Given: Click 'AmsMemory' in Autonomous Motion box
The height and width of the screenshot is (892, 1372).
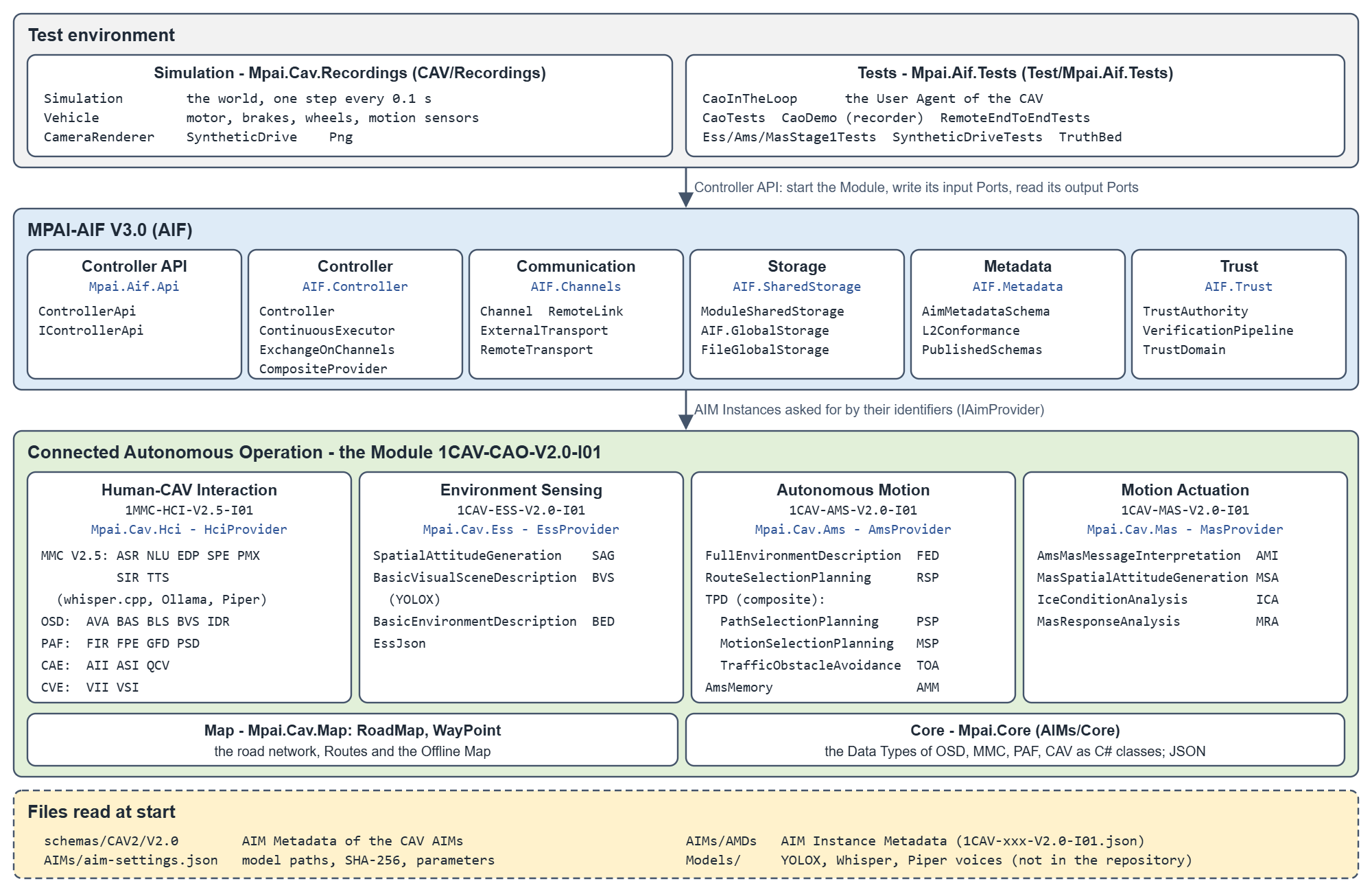Looking at the screenshot, I should coord(739,688).
